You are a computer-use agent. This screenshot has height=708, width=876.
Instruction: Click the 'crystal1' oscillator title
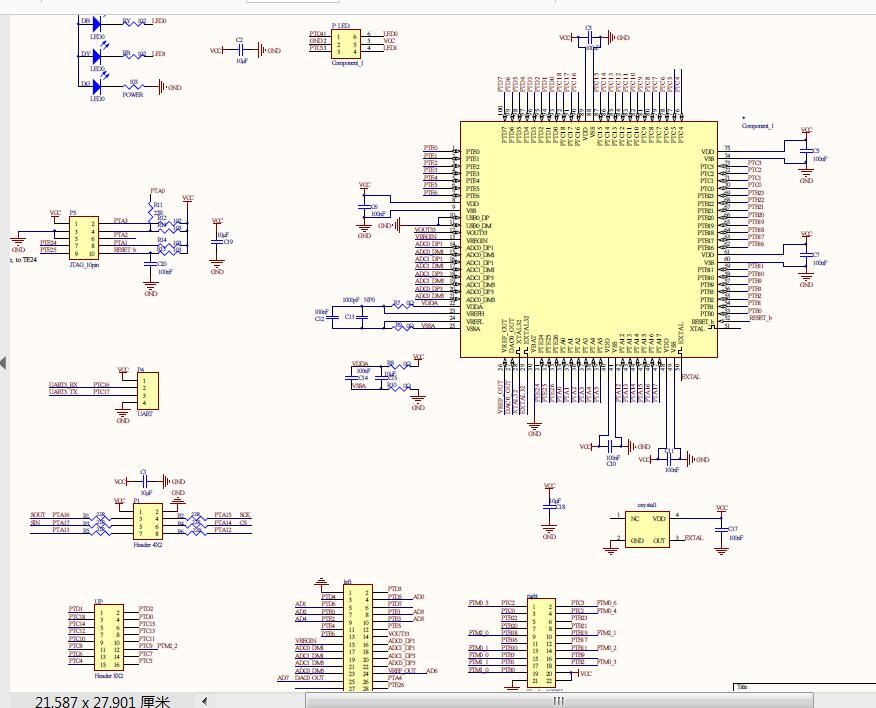pos(648,505)
